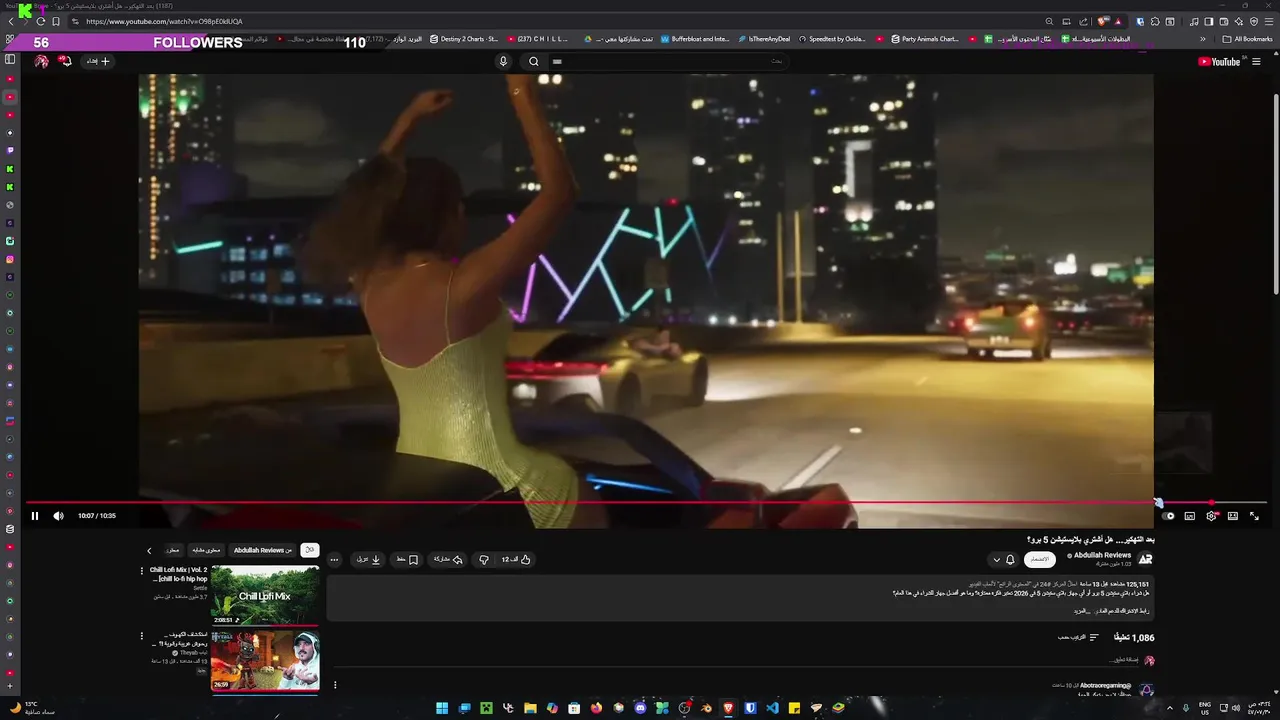Open Party Animals Chart bookmark
Viewport: 1280px width, 720px height.
(924, 39)
